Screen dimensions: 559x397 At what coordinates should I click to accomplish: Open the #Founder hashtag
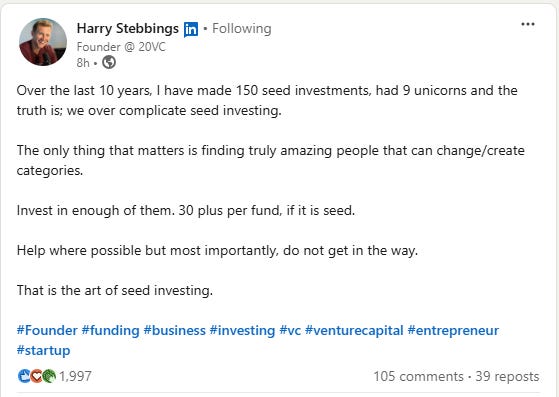[47, 330]
